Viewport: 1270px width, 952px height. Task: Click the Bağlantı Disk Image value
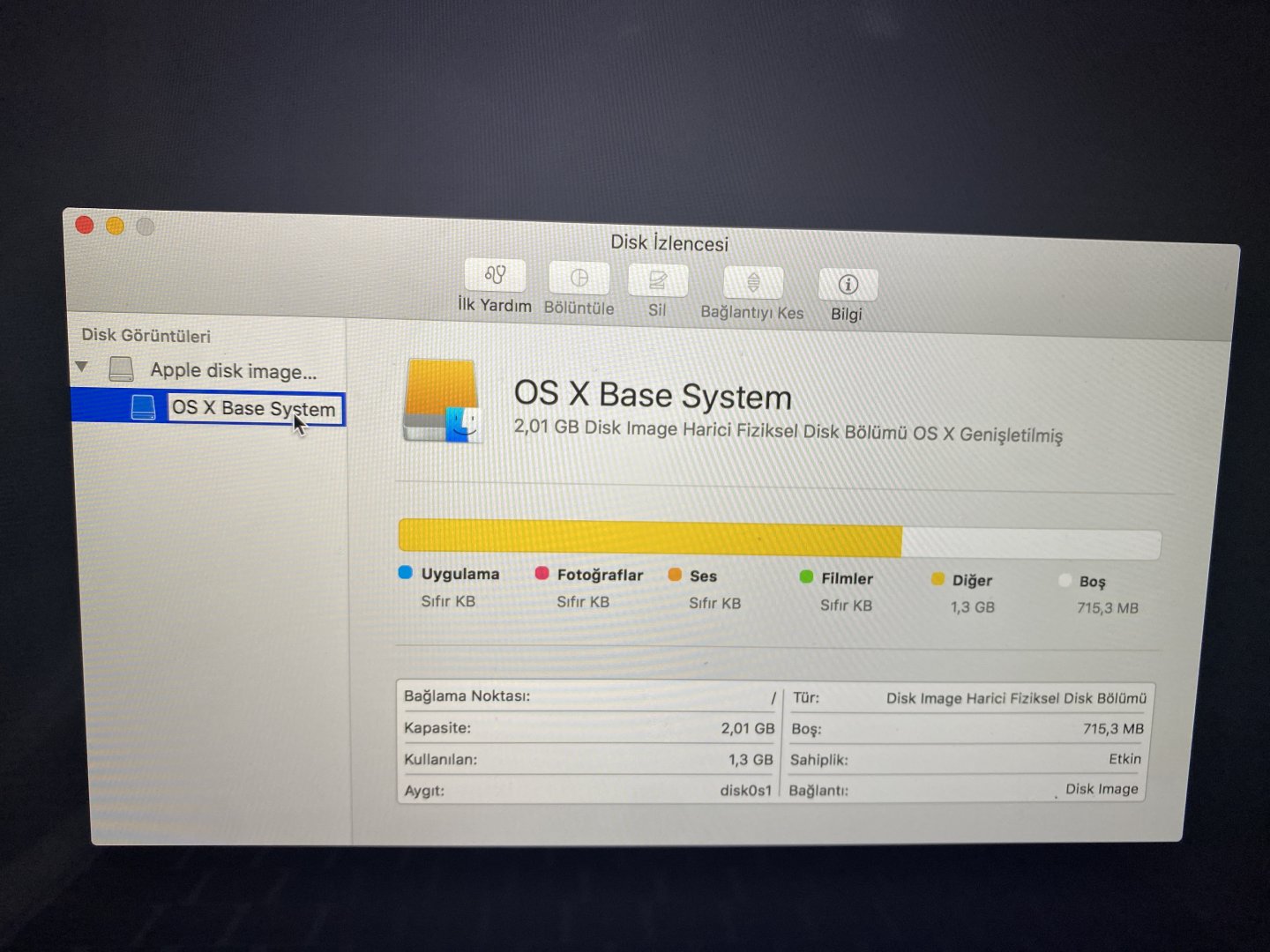point(1102,789)
